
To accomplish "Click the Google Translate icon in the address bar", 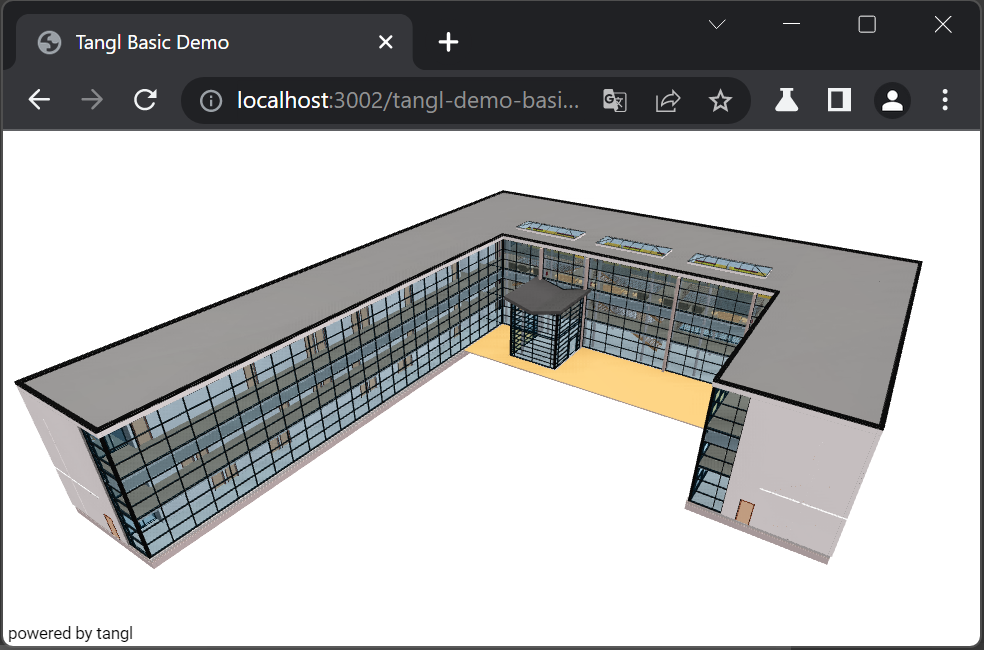I will [x=614, y=100].
